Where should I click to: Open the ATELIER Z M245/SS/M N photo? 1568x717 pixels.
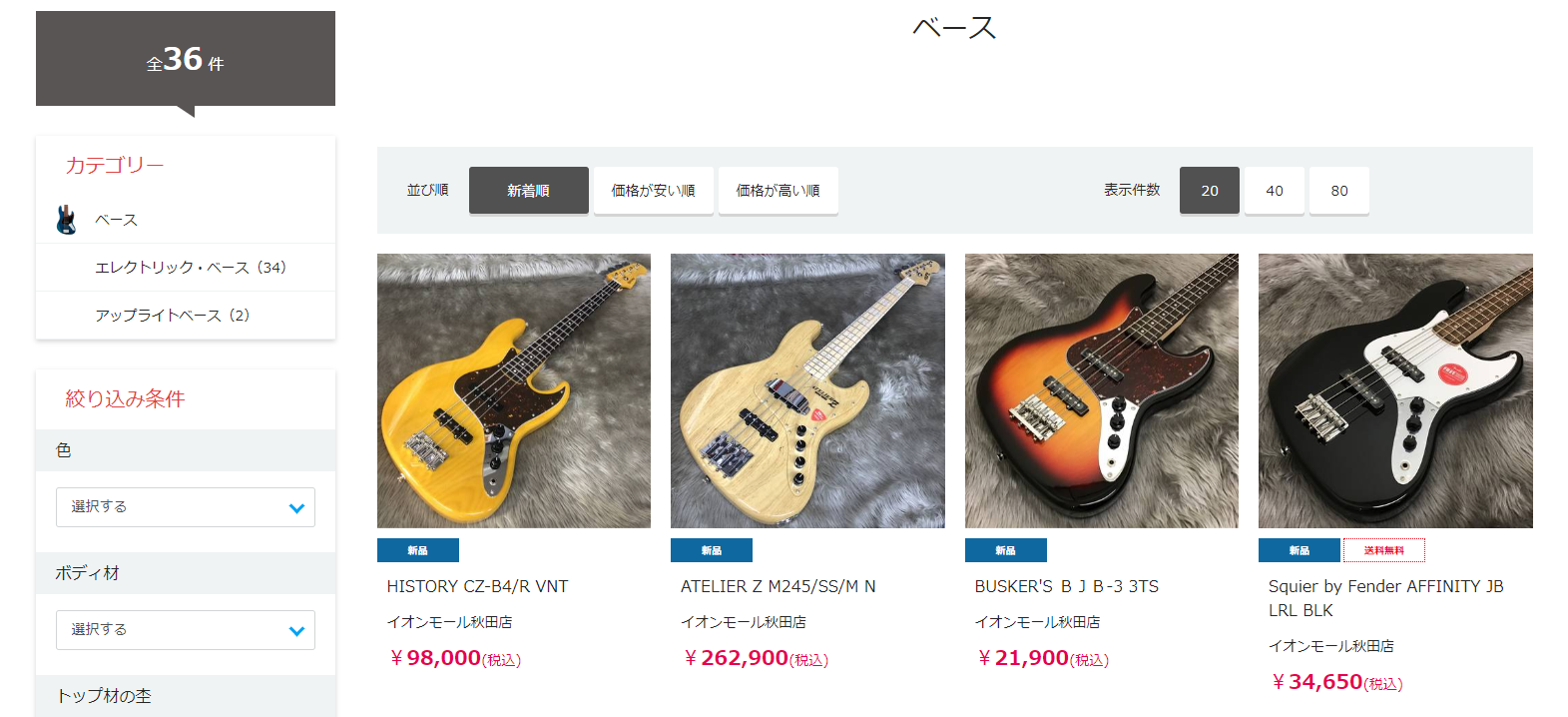(x=807, y=390)
